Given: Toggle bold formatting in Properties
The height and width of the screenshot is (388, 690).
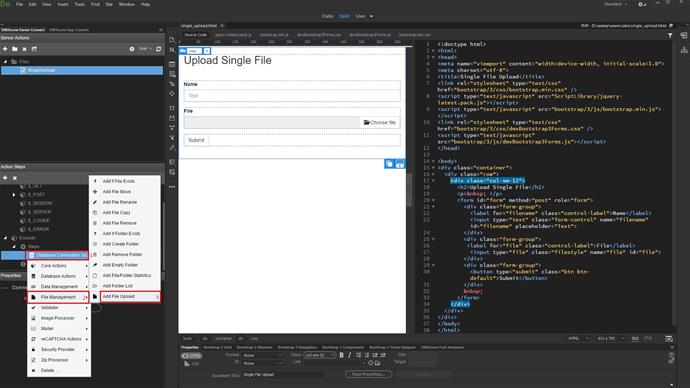Looking at the screenshot, I should [341, 355].
